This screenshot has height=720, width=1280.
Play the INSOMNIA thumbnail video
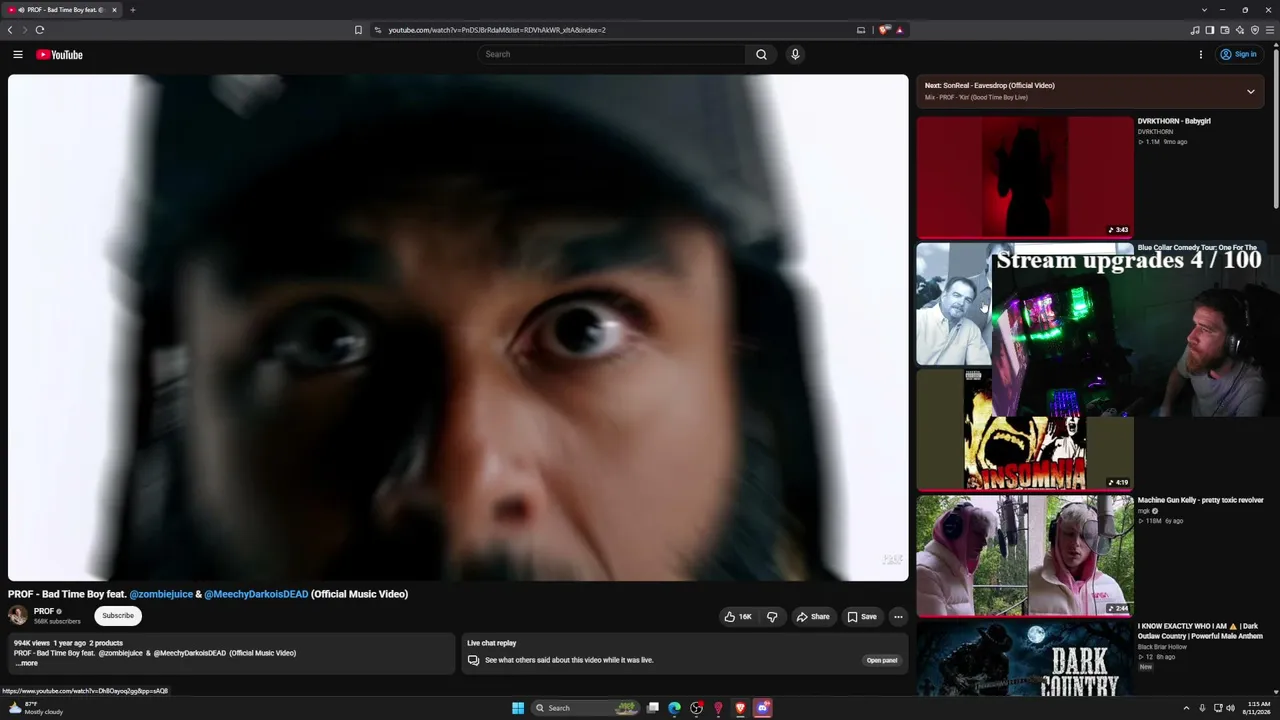tap(1025, 430)
